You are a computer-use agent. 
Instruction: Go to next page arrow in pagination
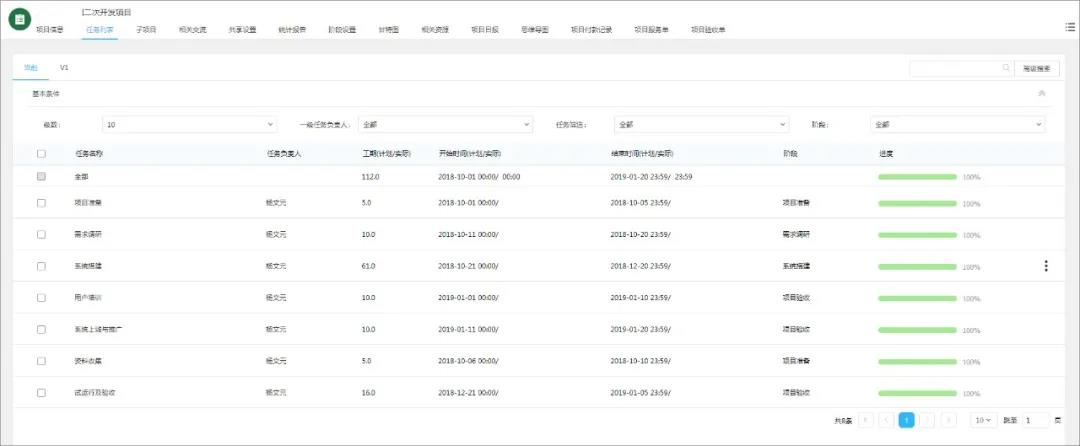tap(928, 420)
